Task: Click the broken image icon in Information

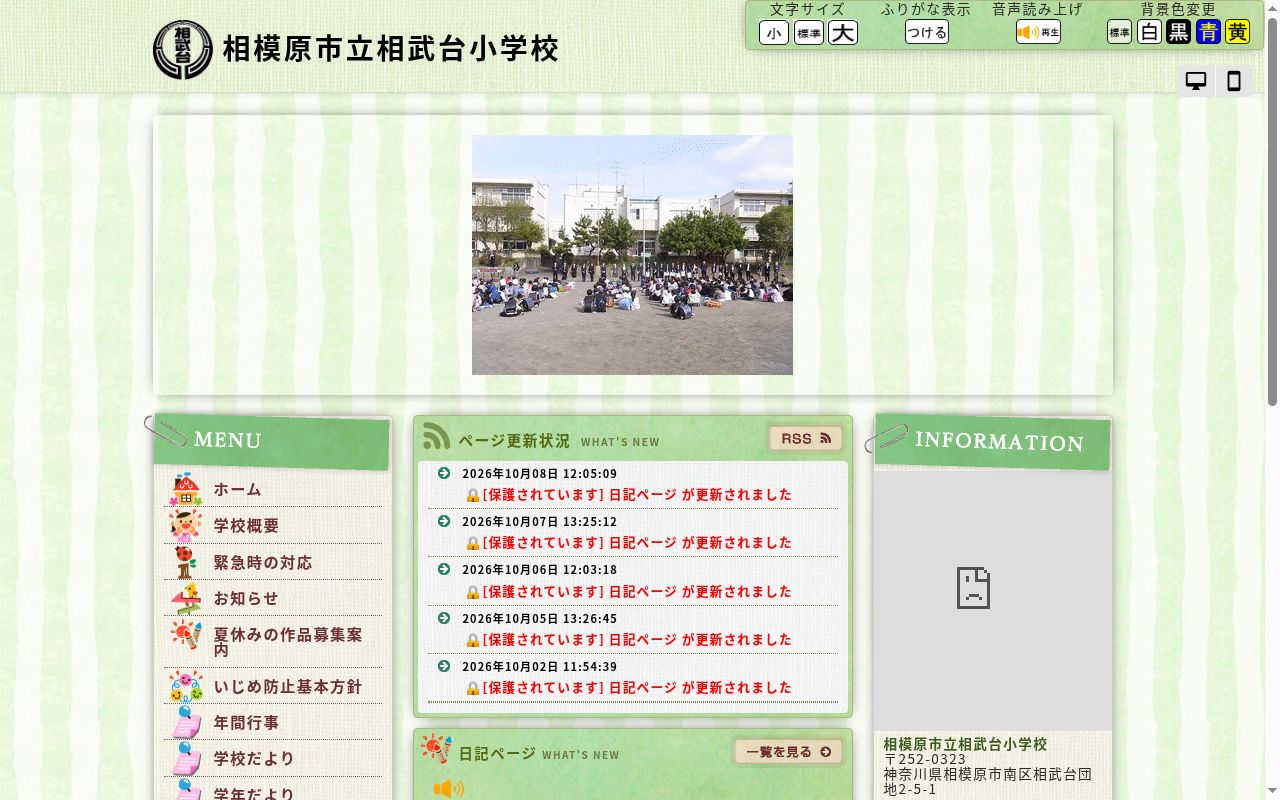Action: tap(973, 588)
